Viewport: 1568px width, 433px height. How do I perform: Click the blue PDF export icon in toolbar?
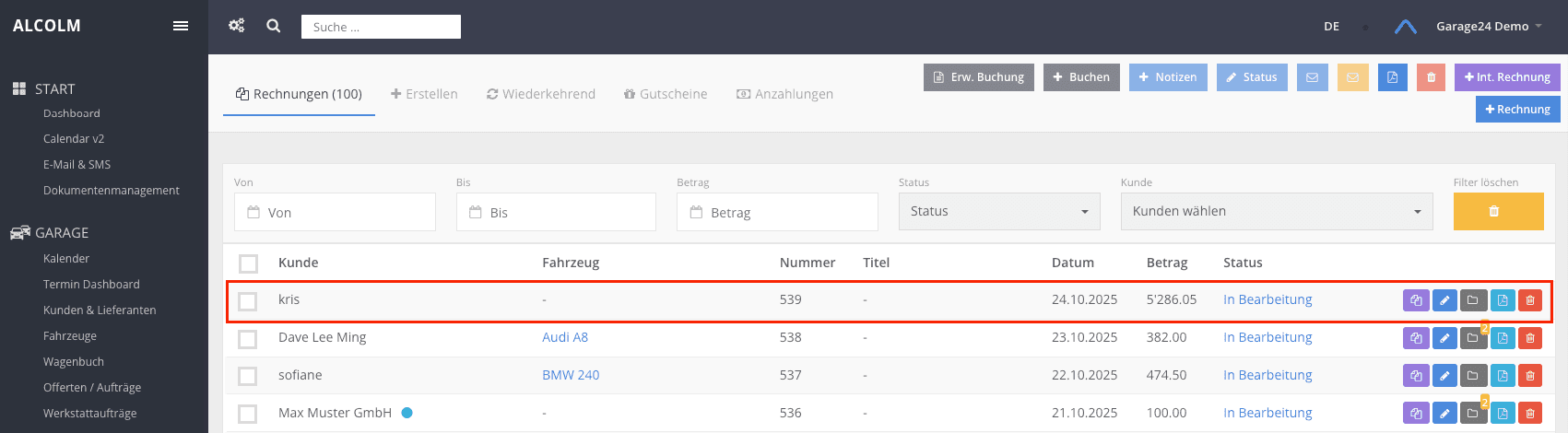tap(1393, 77)
